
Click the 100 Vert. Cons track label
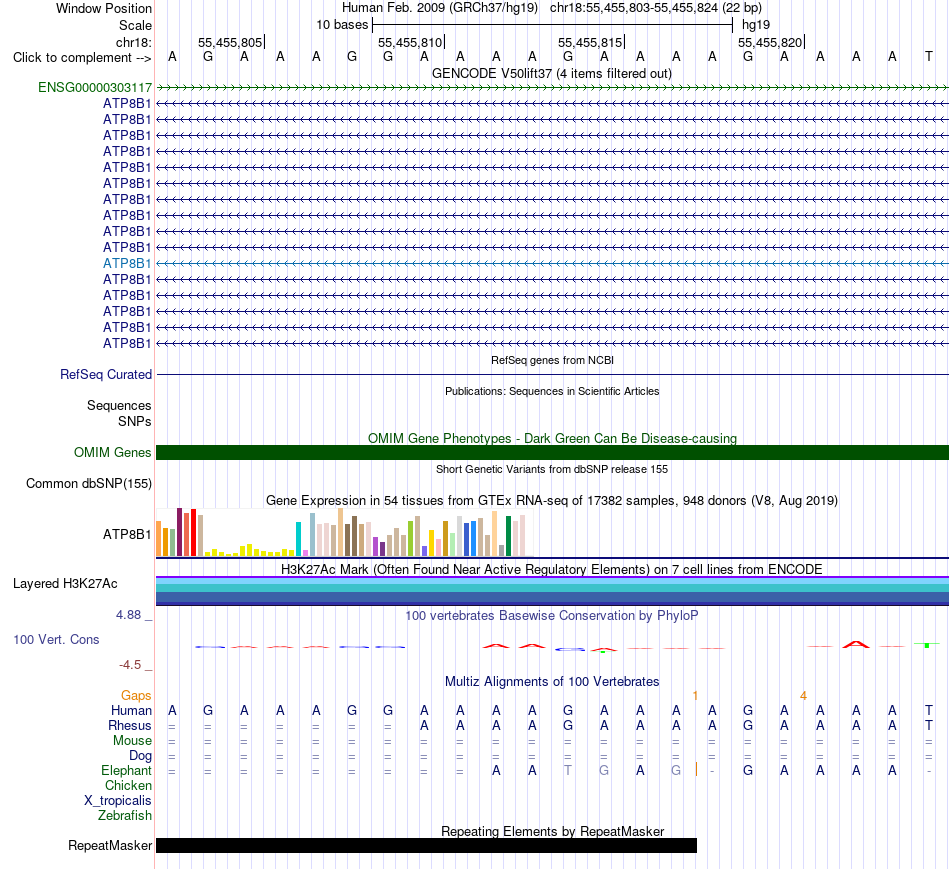56,639
